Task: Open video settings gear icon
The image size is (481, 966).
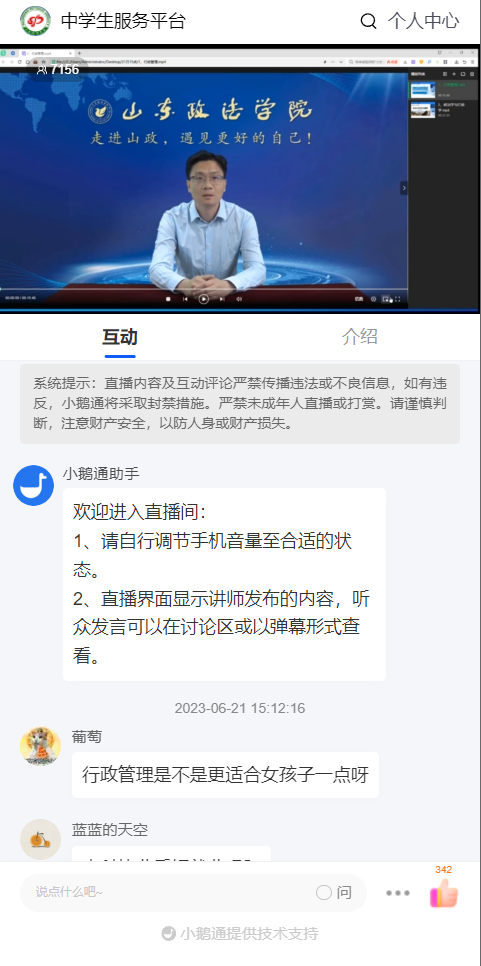Action: click(373, 299)
